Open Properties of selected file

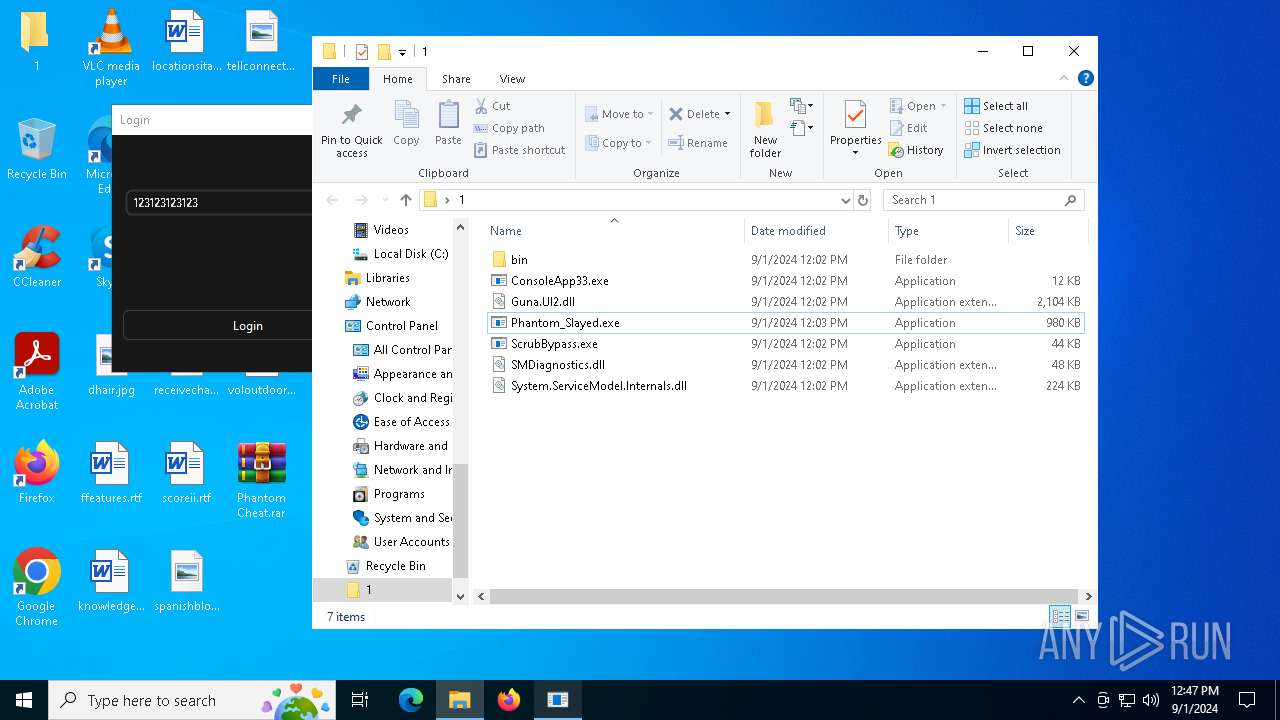point(855,129)
